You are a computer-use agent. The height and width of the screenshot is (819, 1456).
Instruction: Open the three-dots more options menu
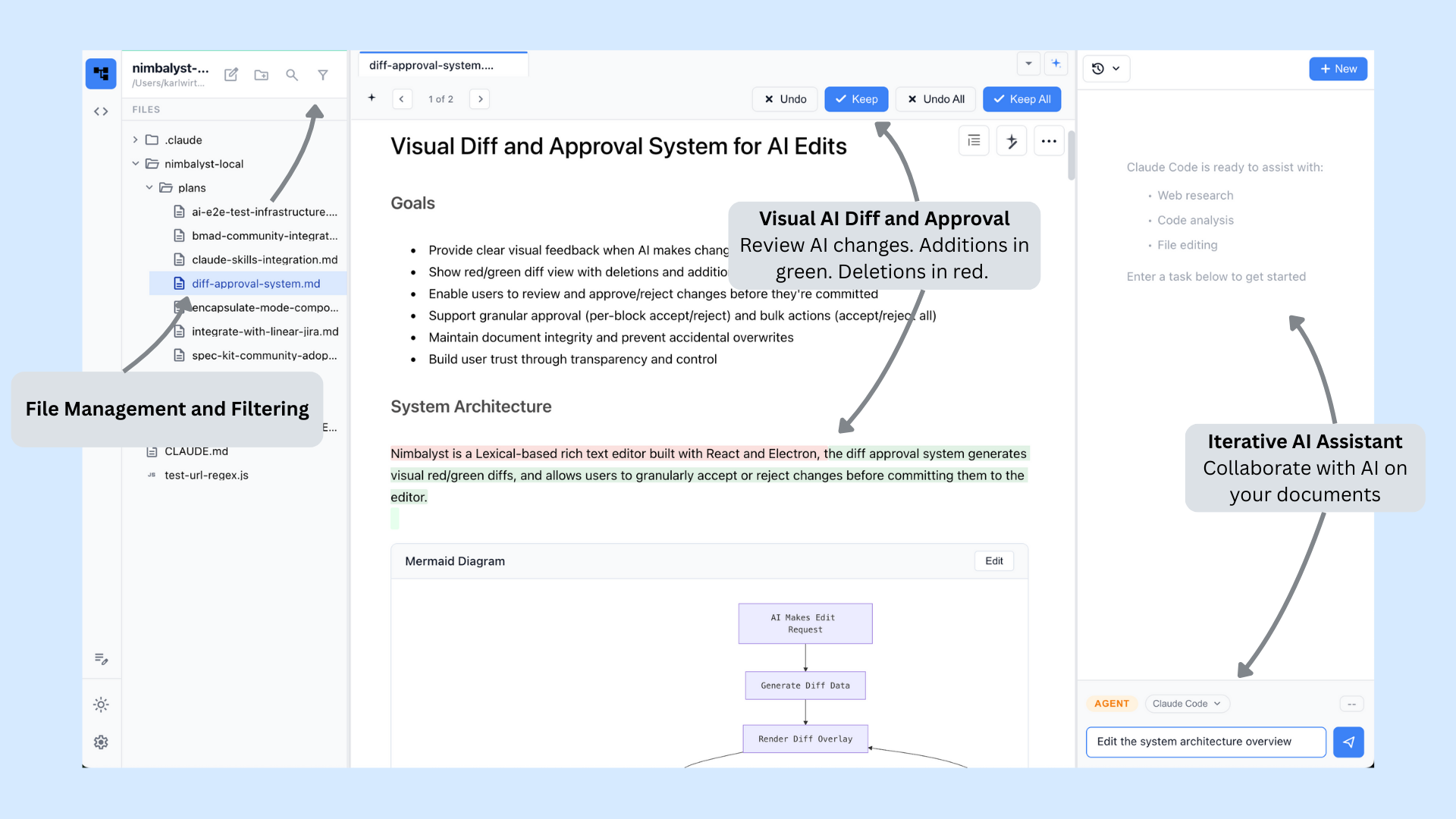pos(1049,141)
